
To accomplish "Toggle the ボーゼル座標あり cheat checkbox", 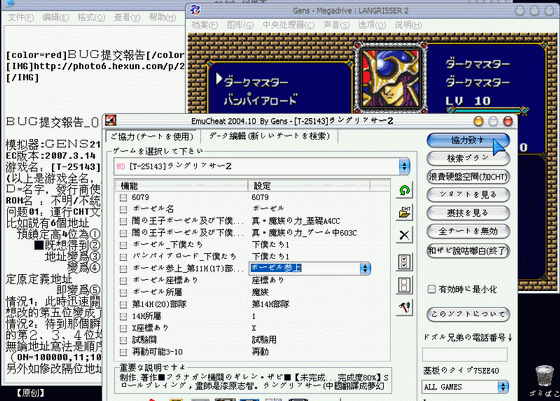I will (x=123, y=281).
